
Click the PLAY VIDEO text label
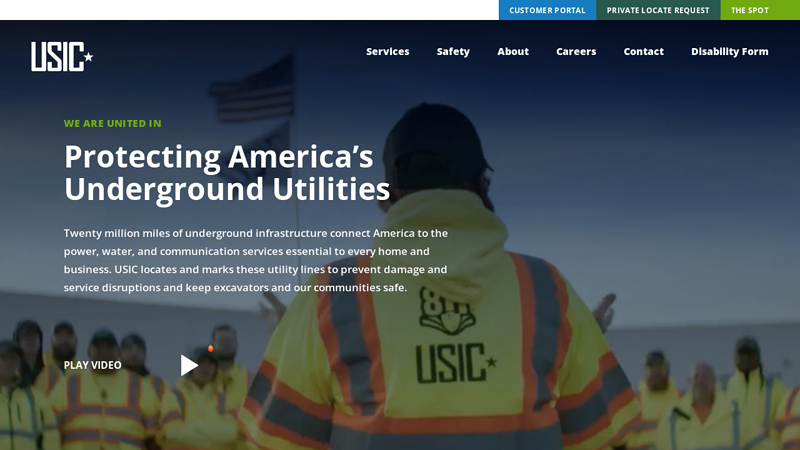point(92,365)
